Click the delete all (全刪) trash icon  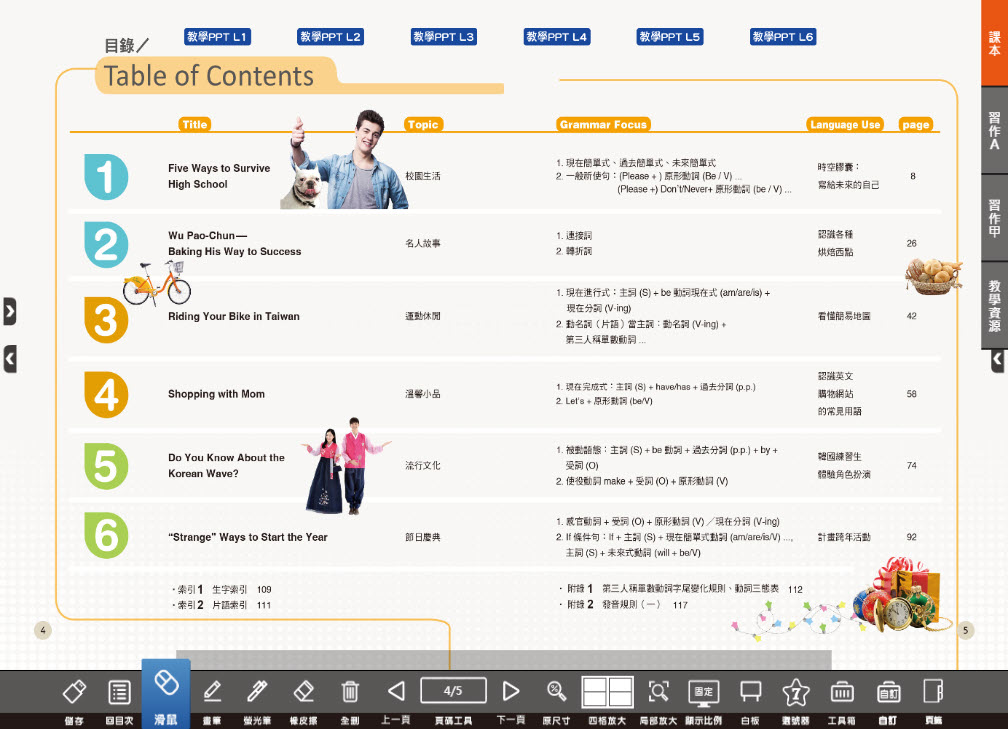point(350,692)
